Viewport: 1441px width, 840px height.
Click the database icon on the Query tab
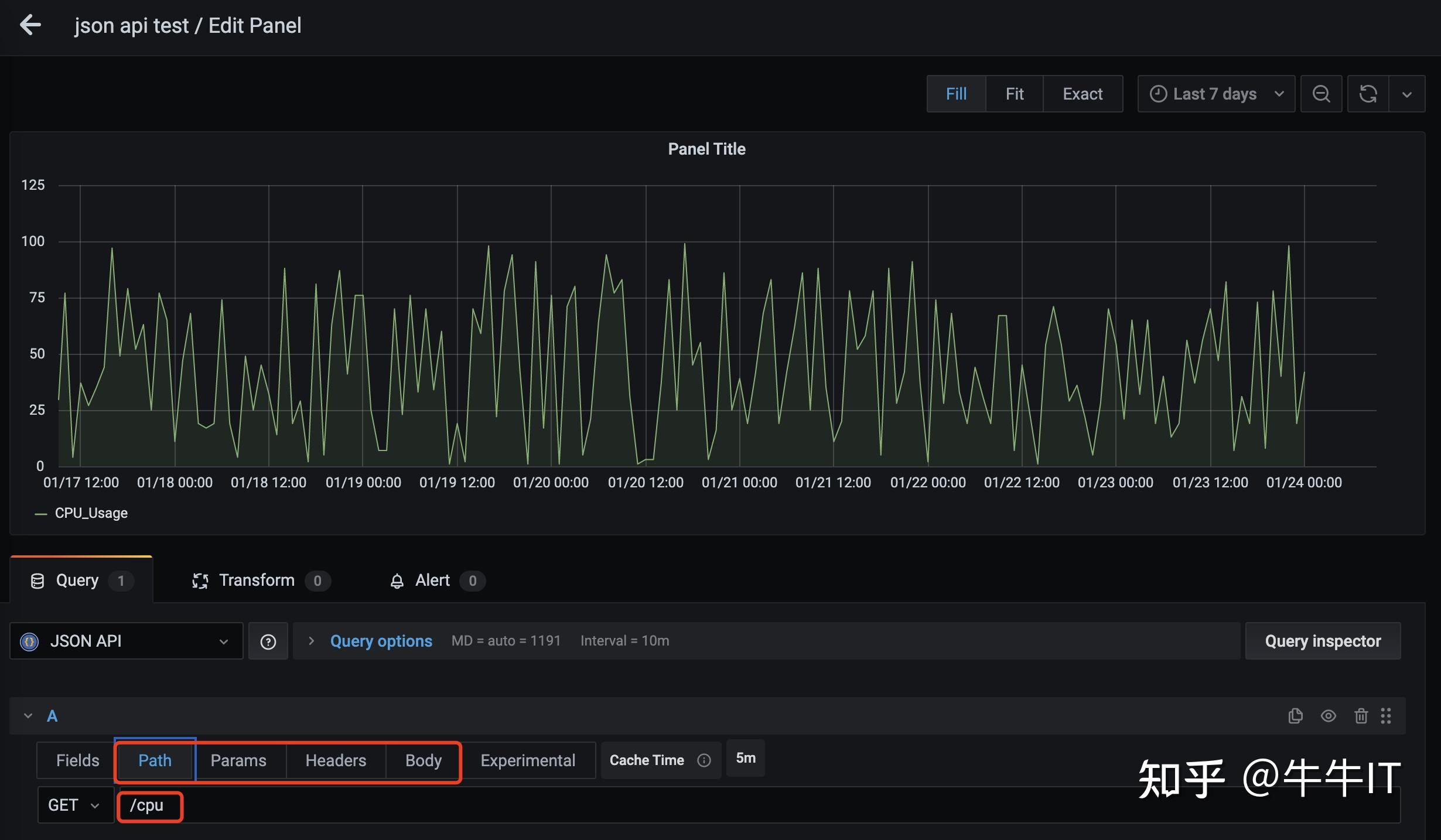[37, 581]
